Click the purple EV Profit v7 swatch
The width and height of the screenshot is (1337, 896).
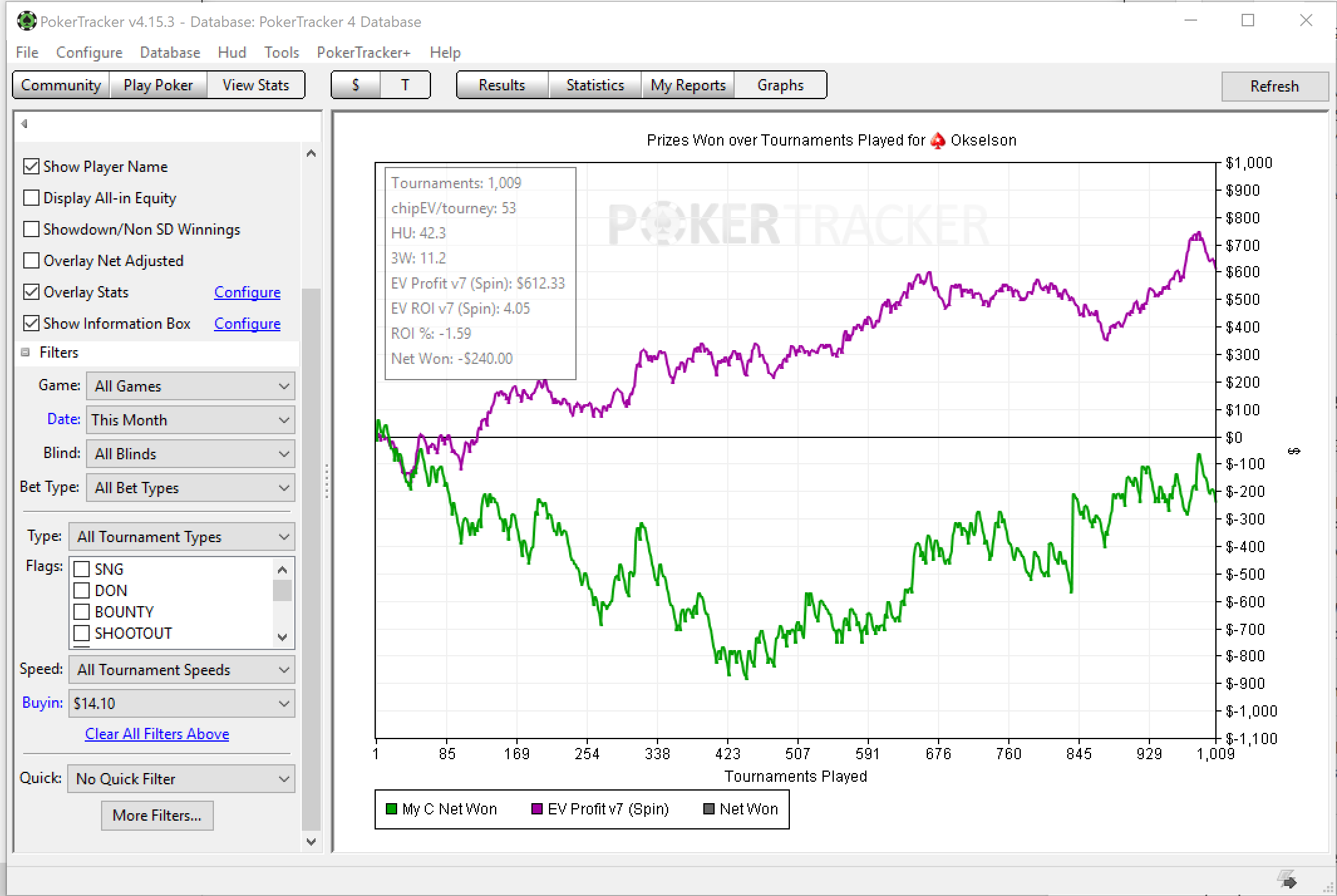point(537,809)
